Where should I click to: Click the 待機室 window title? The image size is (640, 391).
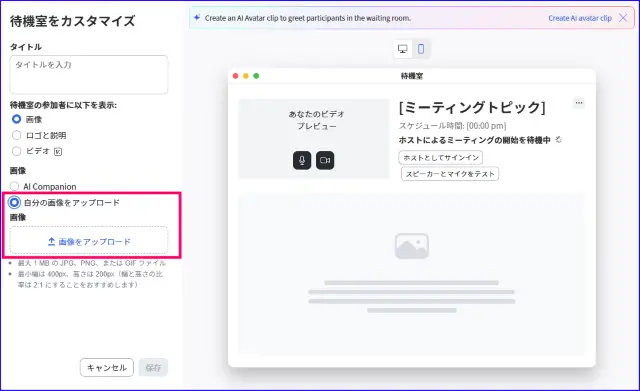411,76
